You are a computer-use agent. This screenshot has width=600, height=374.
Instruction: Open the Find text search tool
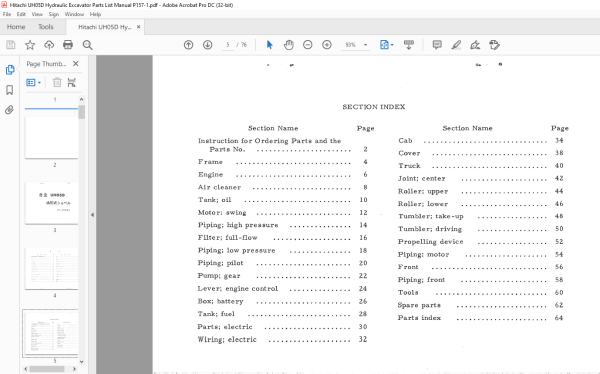tap(88, 45)
